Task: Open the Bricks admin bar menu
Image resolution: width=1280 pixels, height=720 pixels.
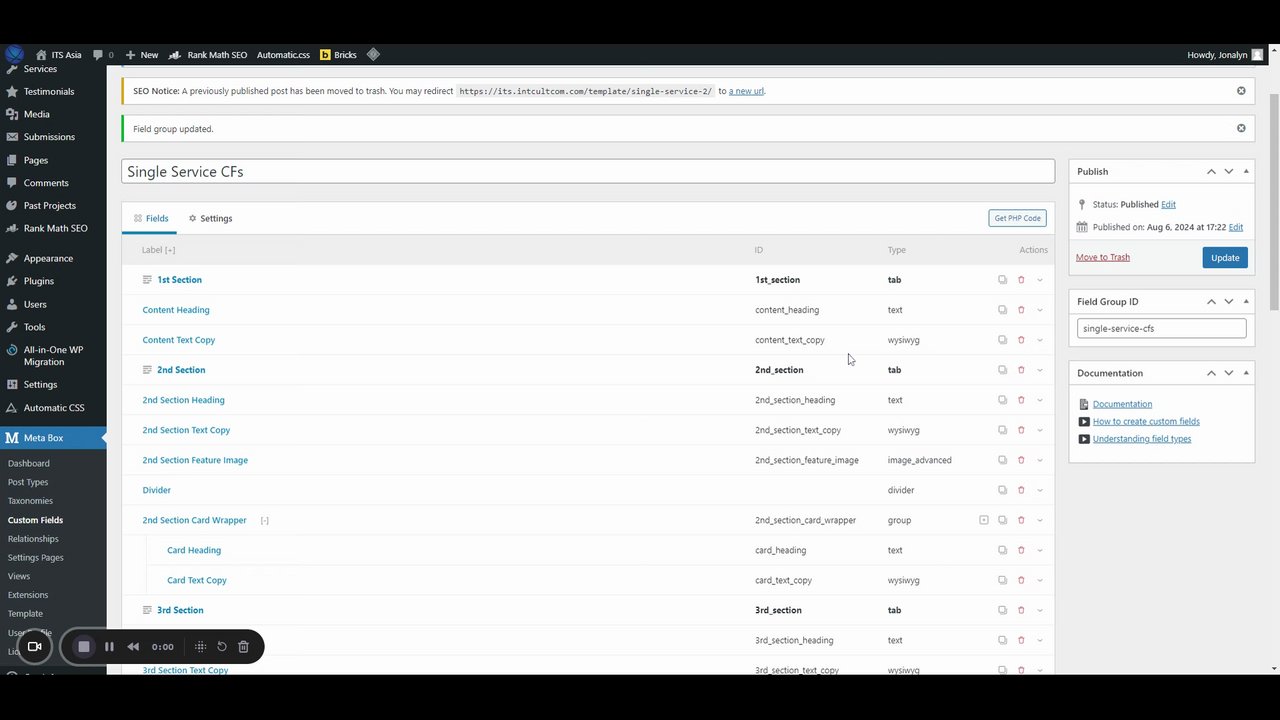Action: [x=338, y=55]
